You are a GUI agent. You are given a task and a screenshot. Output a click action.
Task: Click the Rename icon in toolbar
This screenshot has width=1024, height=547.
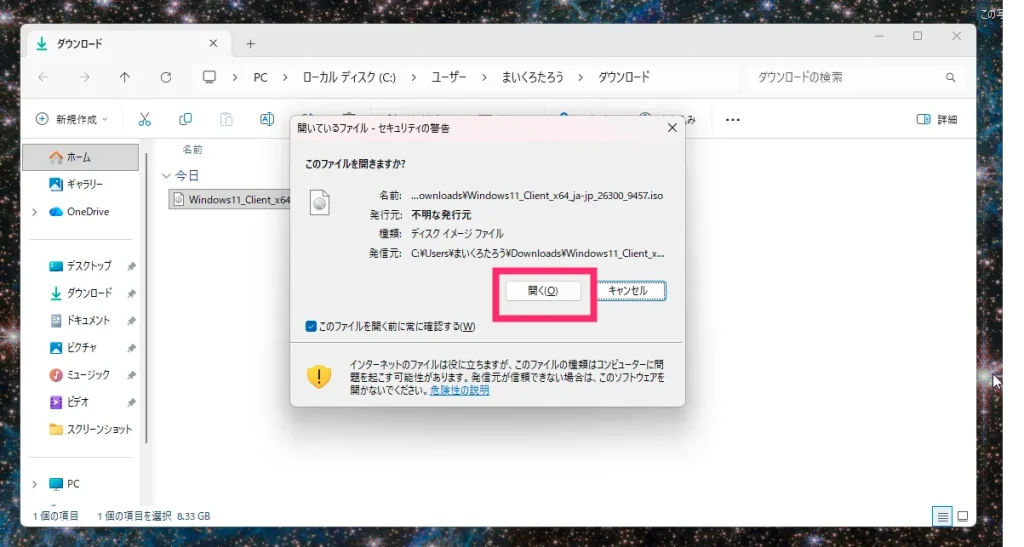tap(266, 119)
